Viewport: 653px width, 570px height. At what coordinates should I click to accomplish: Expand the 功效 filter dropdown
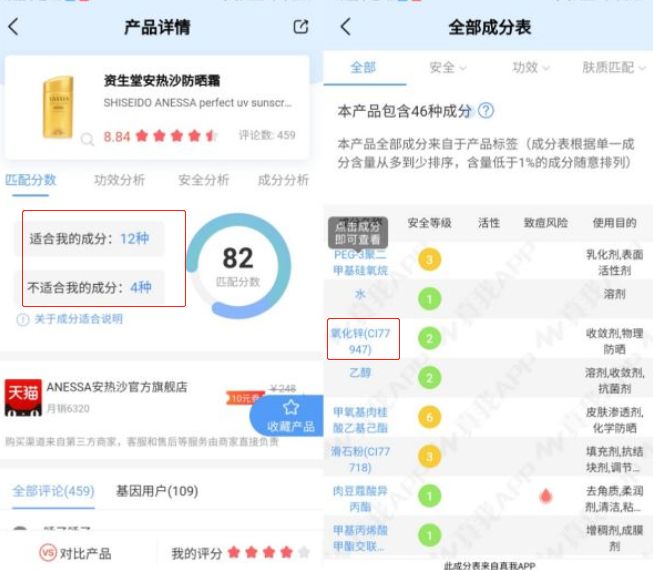pyautogui.click(x=531, y=67)
